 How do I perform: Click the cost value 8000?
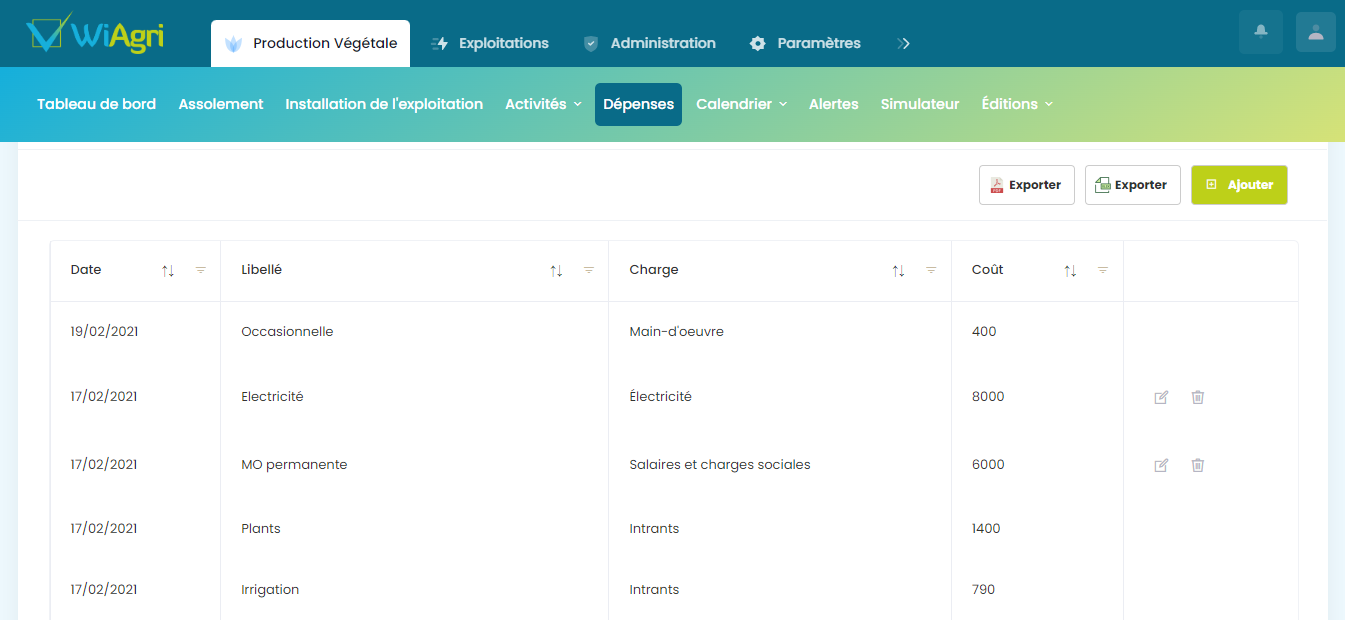click(988, 397)
